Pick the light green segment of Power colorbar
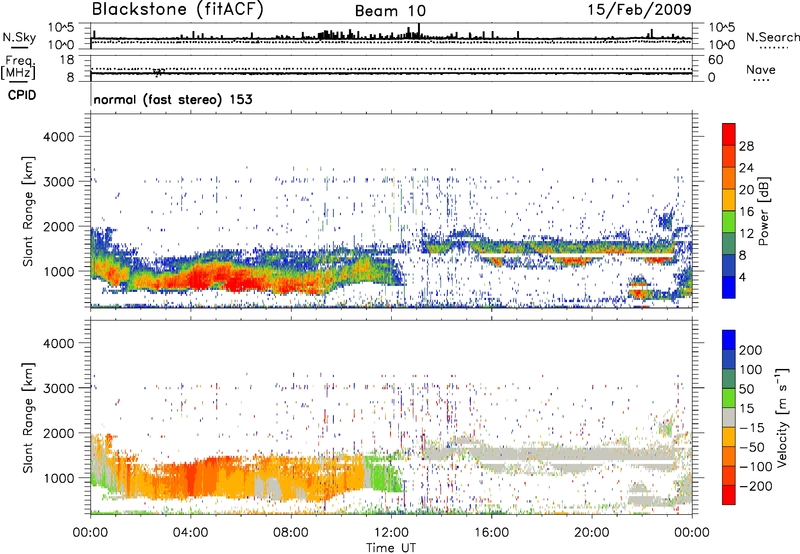This screenshot has height=554, width=800. click(729, 222)
